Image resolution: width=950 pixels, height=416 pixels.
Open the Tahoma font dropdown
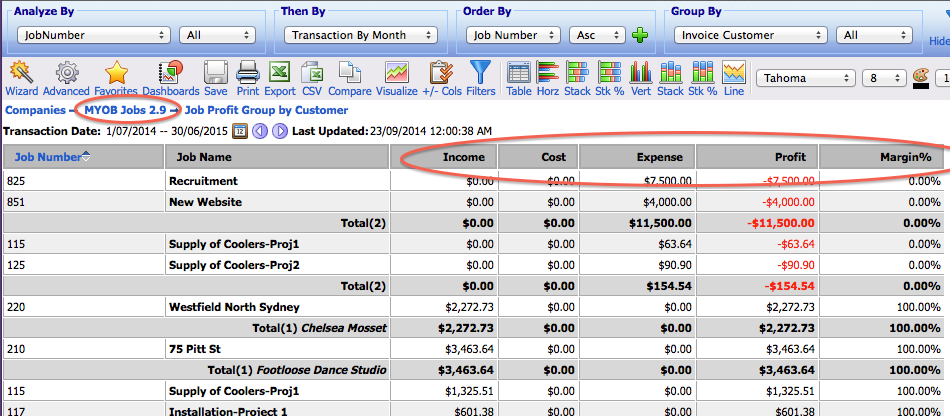point(805,78)
